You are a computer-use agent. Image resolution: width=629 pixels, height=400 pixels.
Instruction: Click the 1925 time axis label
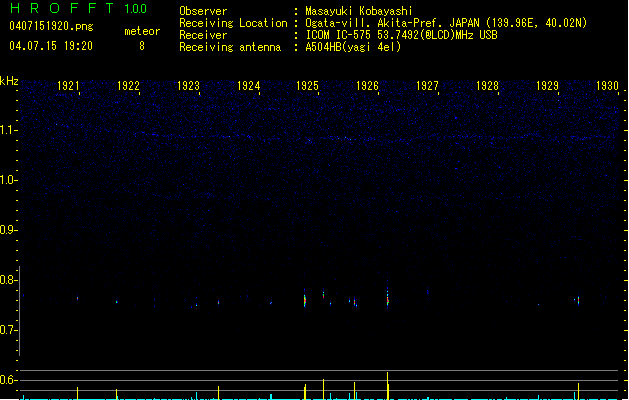(307, 86)
